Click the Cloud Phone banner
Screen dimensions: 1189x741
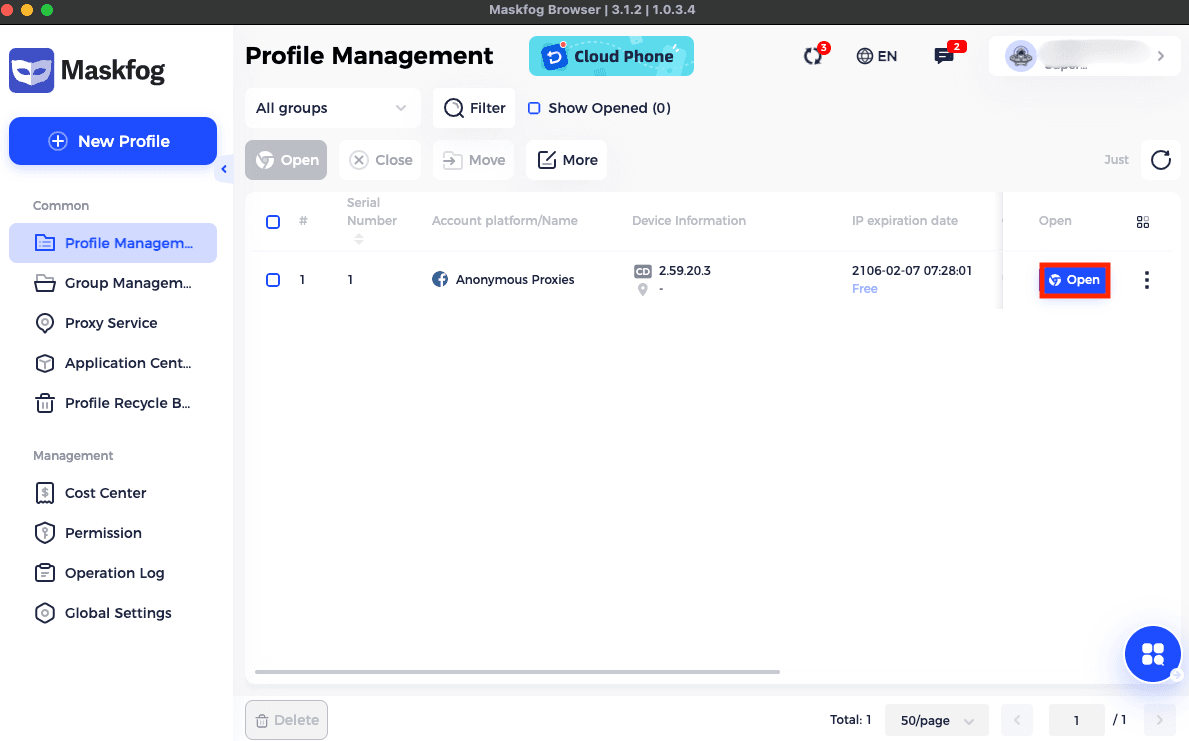[611, 56]
